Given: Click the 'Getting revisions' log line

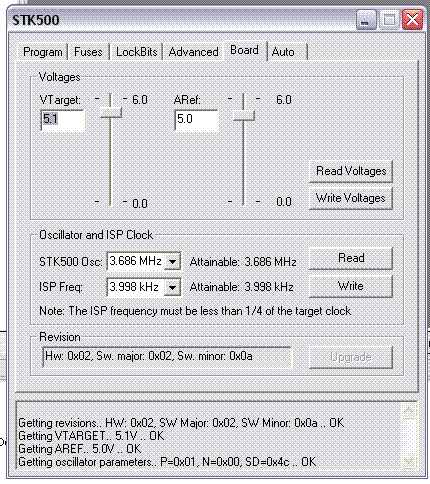Looking at the screenshot, I should point(181,423).
